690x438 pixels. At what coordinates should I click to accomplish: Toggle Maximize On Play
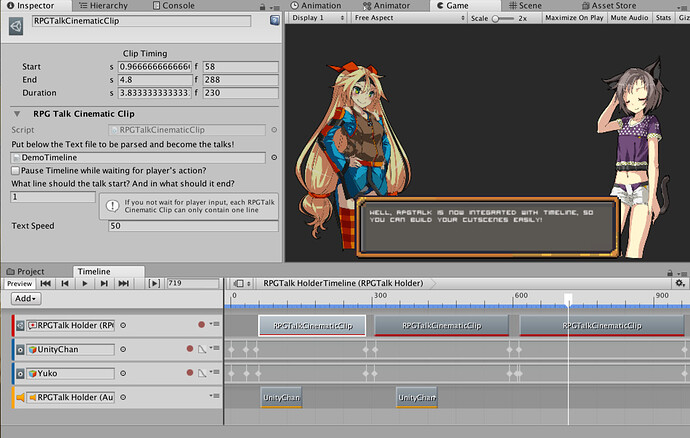point(574,18)
